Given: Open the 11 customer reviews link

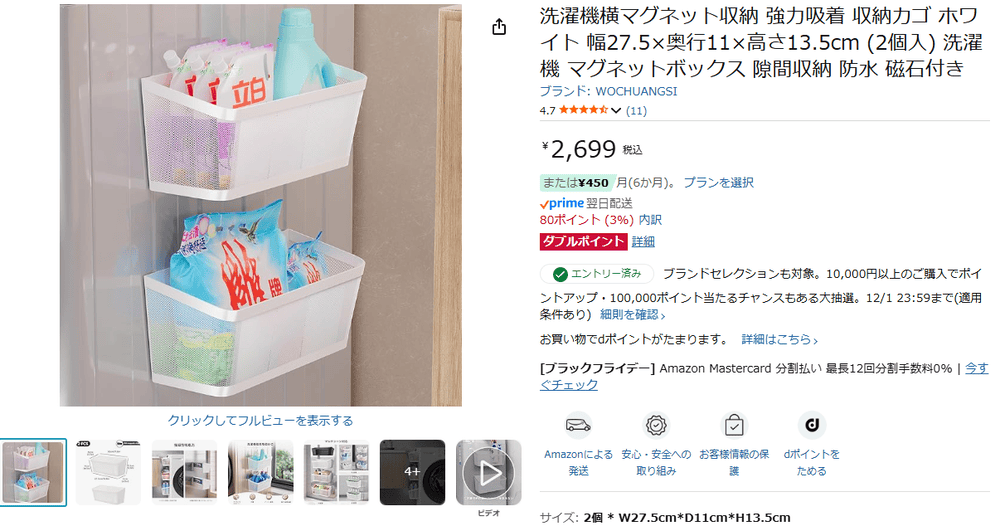Looking at the screenshot, I should coord(636,110).
